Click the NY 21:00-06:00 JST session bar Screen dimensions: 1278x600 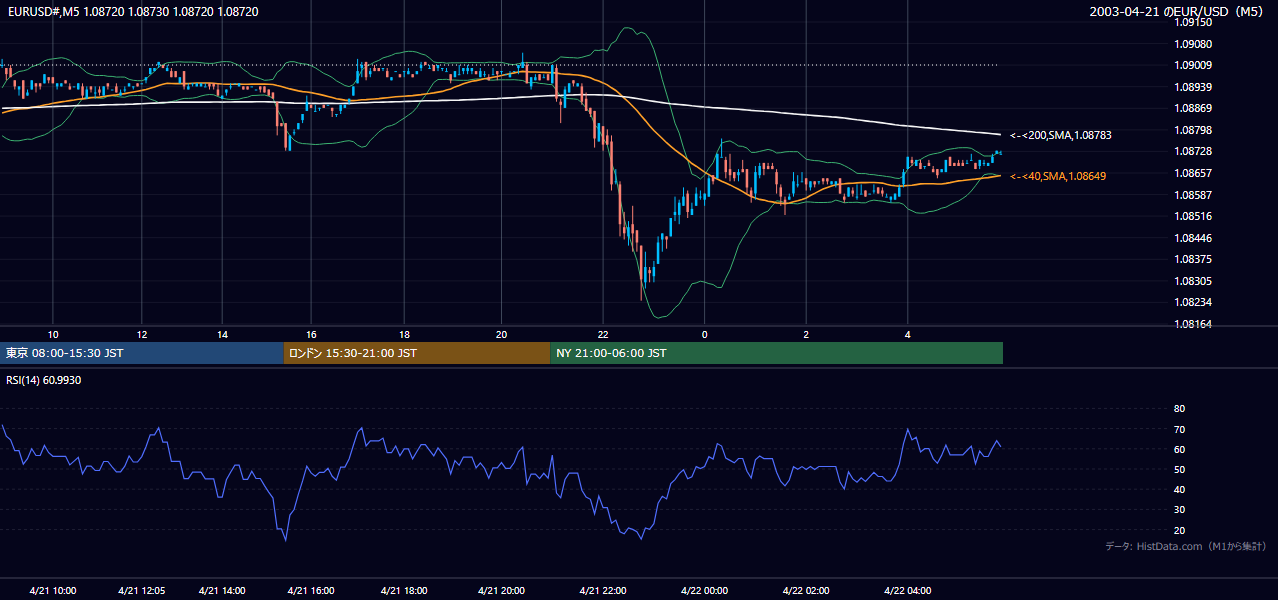pos(776,353)
